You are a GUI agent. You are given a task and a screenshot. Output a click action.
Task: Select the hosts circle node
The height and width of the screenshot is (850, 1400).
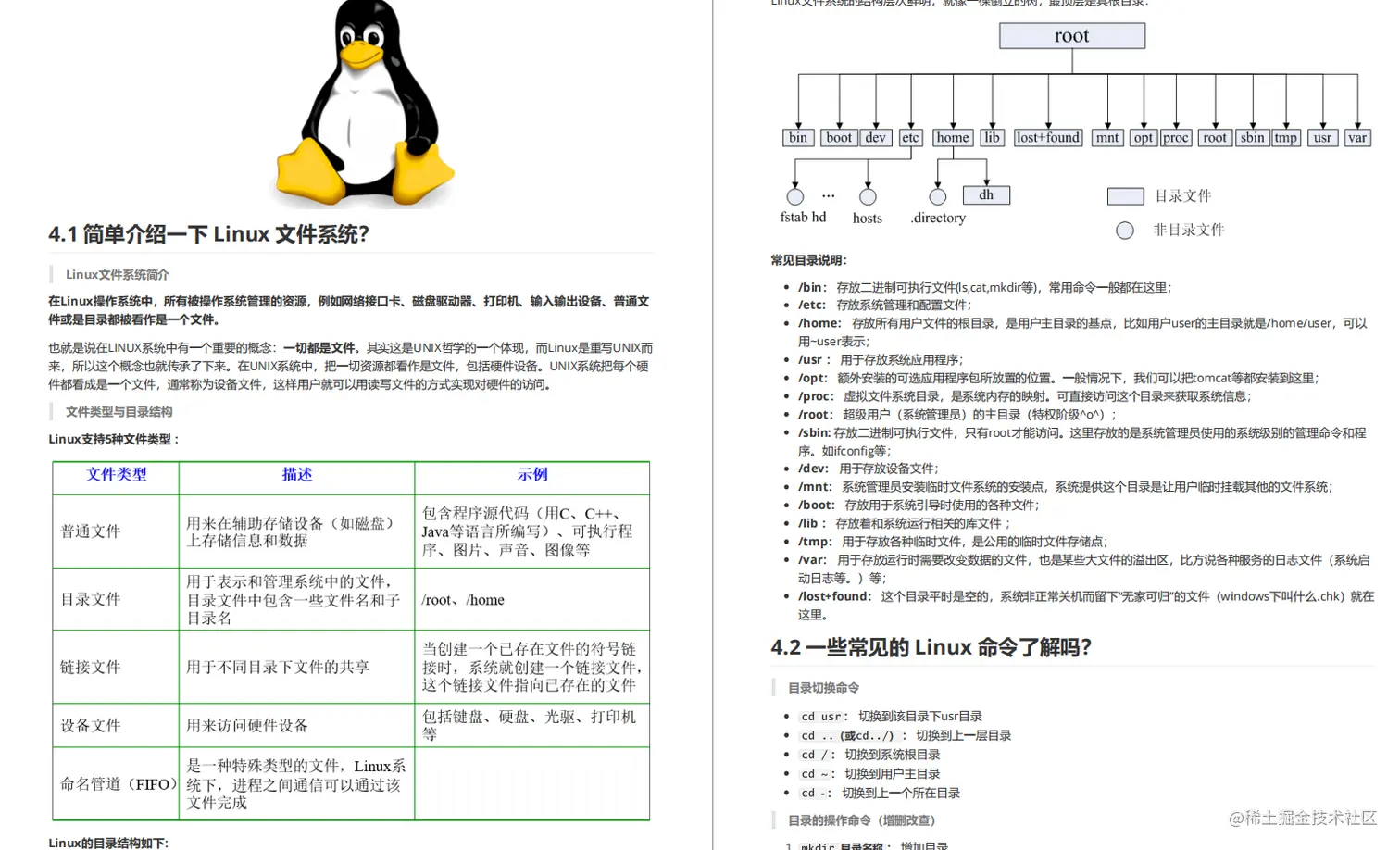[x=867, y=195]
